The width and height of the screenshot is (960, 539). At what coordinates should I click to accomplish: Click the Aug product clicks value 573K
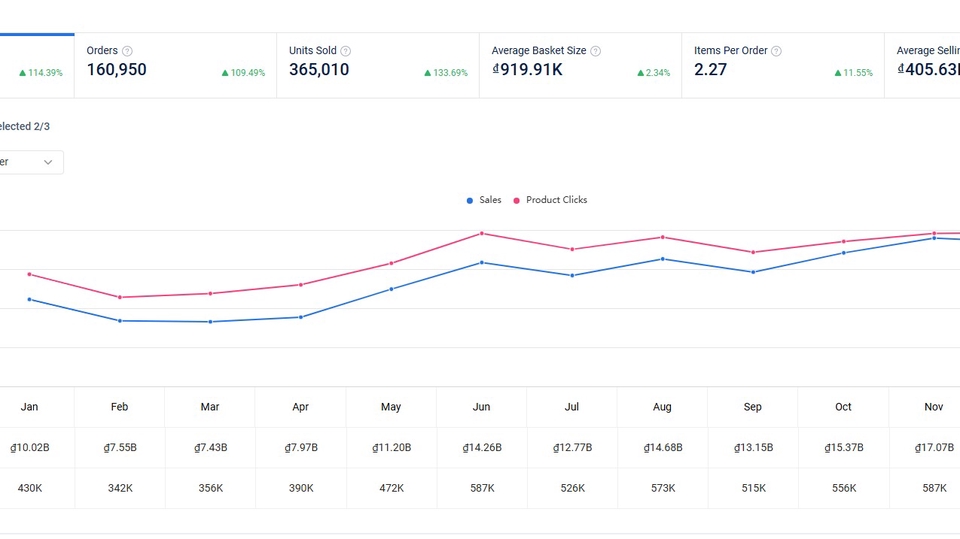[662, 488]
